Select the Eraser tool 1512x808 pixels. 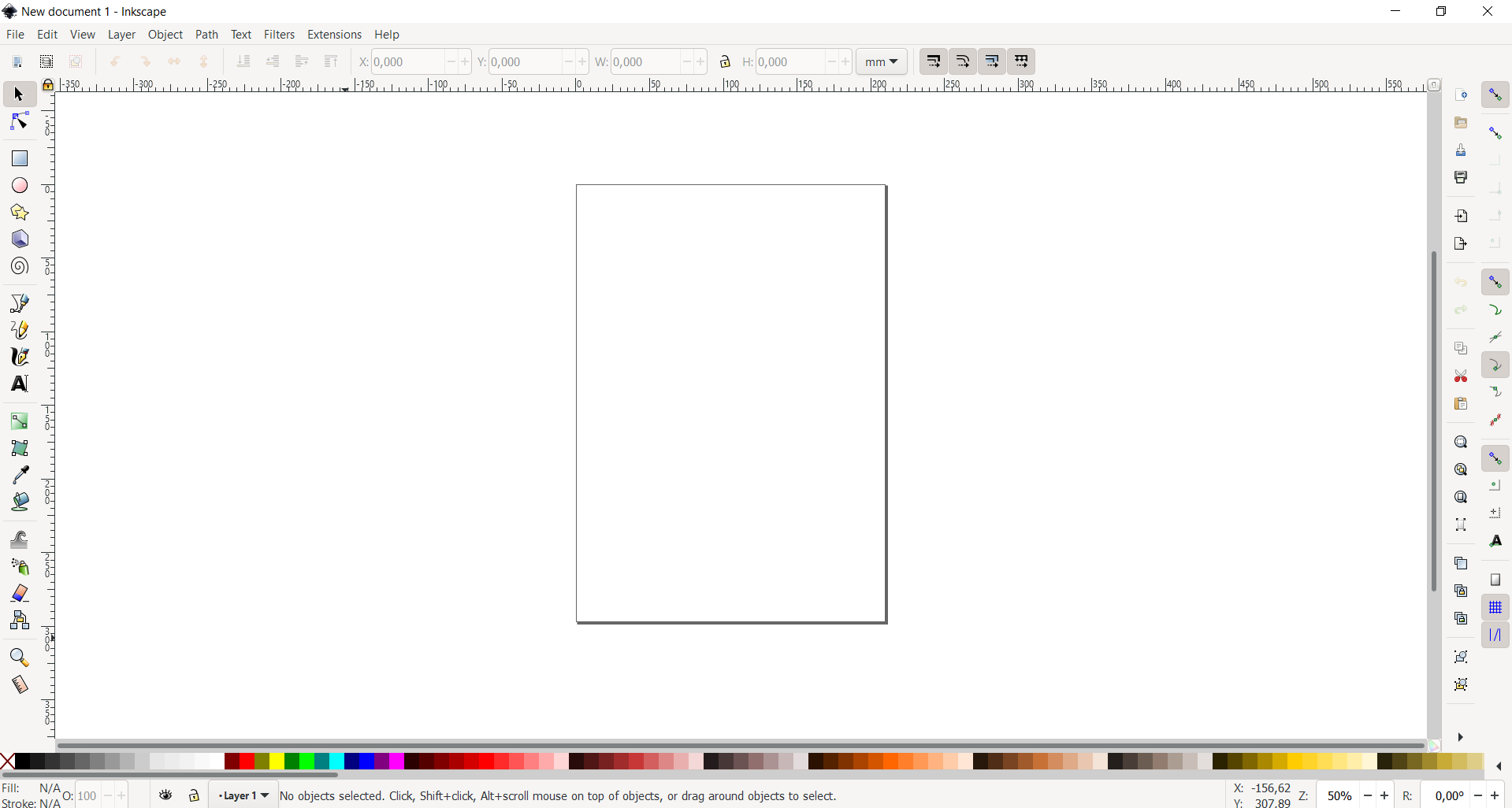click(x=20, y=593)
